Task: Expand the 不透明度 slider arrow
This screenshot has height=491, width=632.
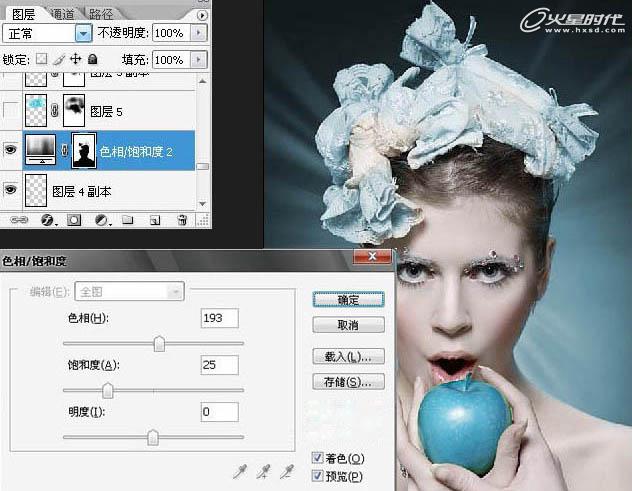Action: [x=199, y=33]
